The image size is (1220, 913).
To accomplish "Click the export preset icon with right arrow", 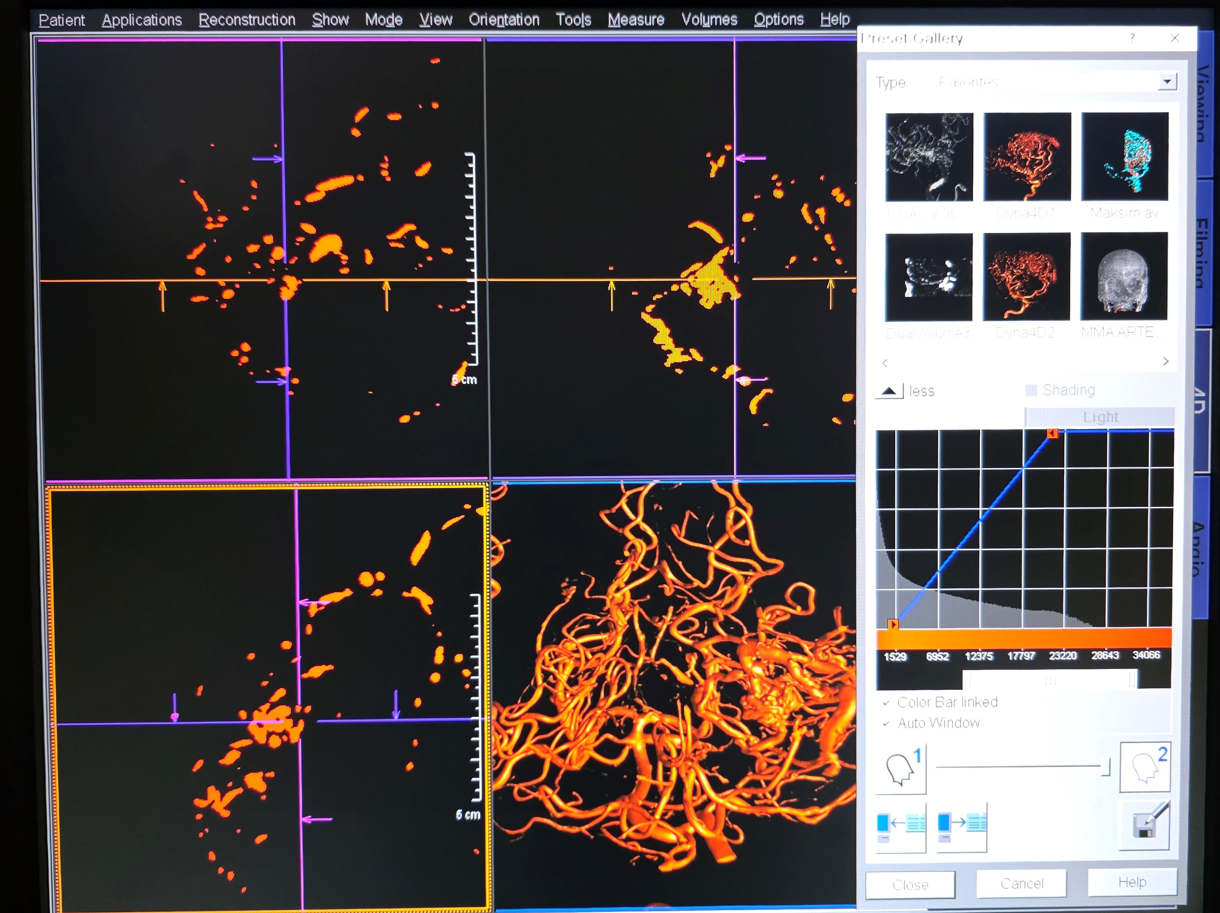I will tap(961, 827).
